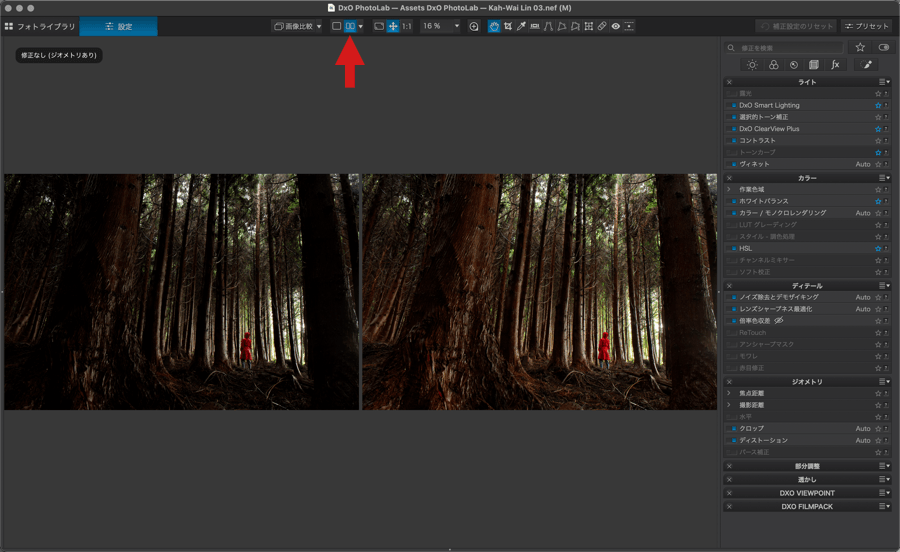This screenshot has height=552, width=900.
Task: Click help icon beside DxO ClearView Plus
Action: pos(886,129)
